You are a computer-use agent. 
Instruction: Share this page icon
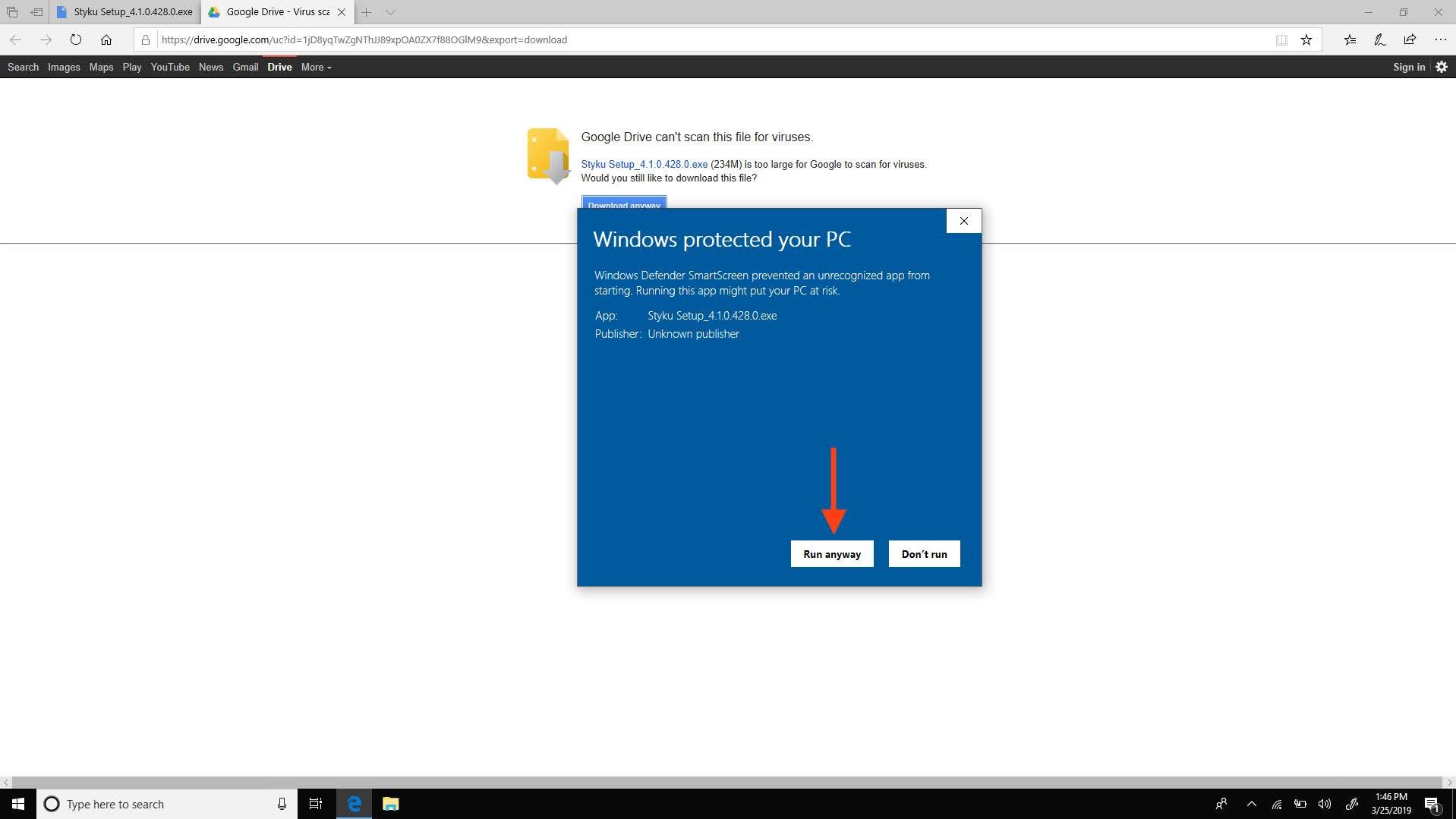click(x=1410, y=39)
